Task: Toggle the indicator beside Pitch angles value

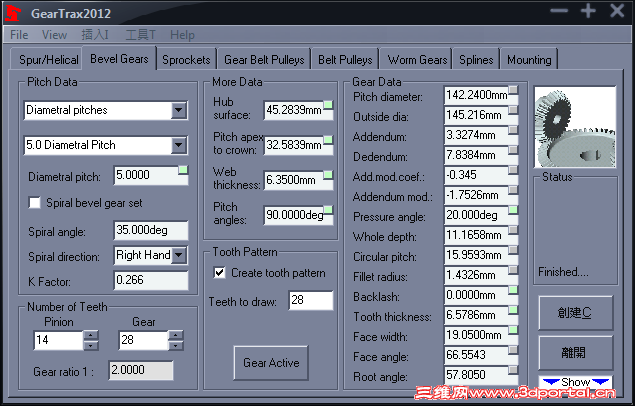Action: (328, 210)
